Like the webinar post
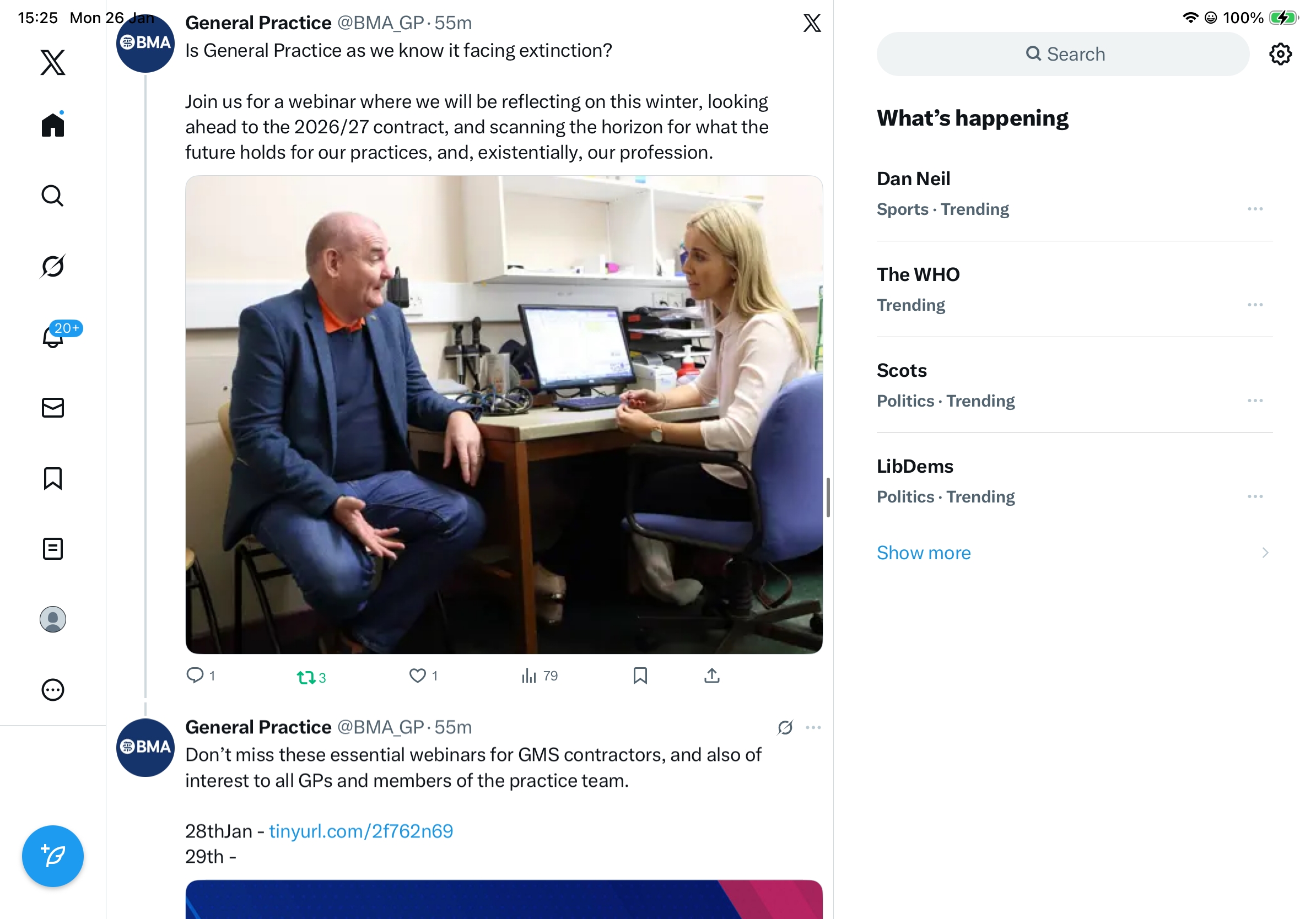This screenshot has height=919, width=1316. point(417,675)
